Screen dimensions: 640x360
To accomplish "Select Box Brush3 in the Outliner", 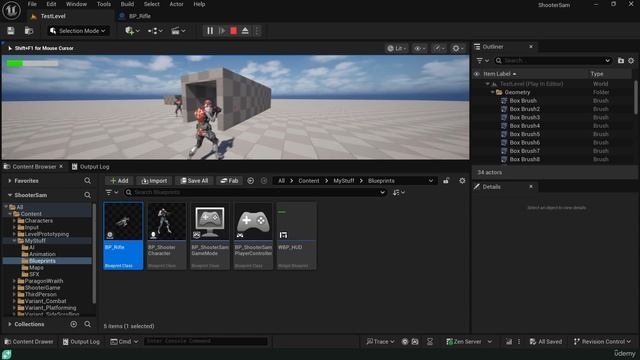I will pos(524,117).
